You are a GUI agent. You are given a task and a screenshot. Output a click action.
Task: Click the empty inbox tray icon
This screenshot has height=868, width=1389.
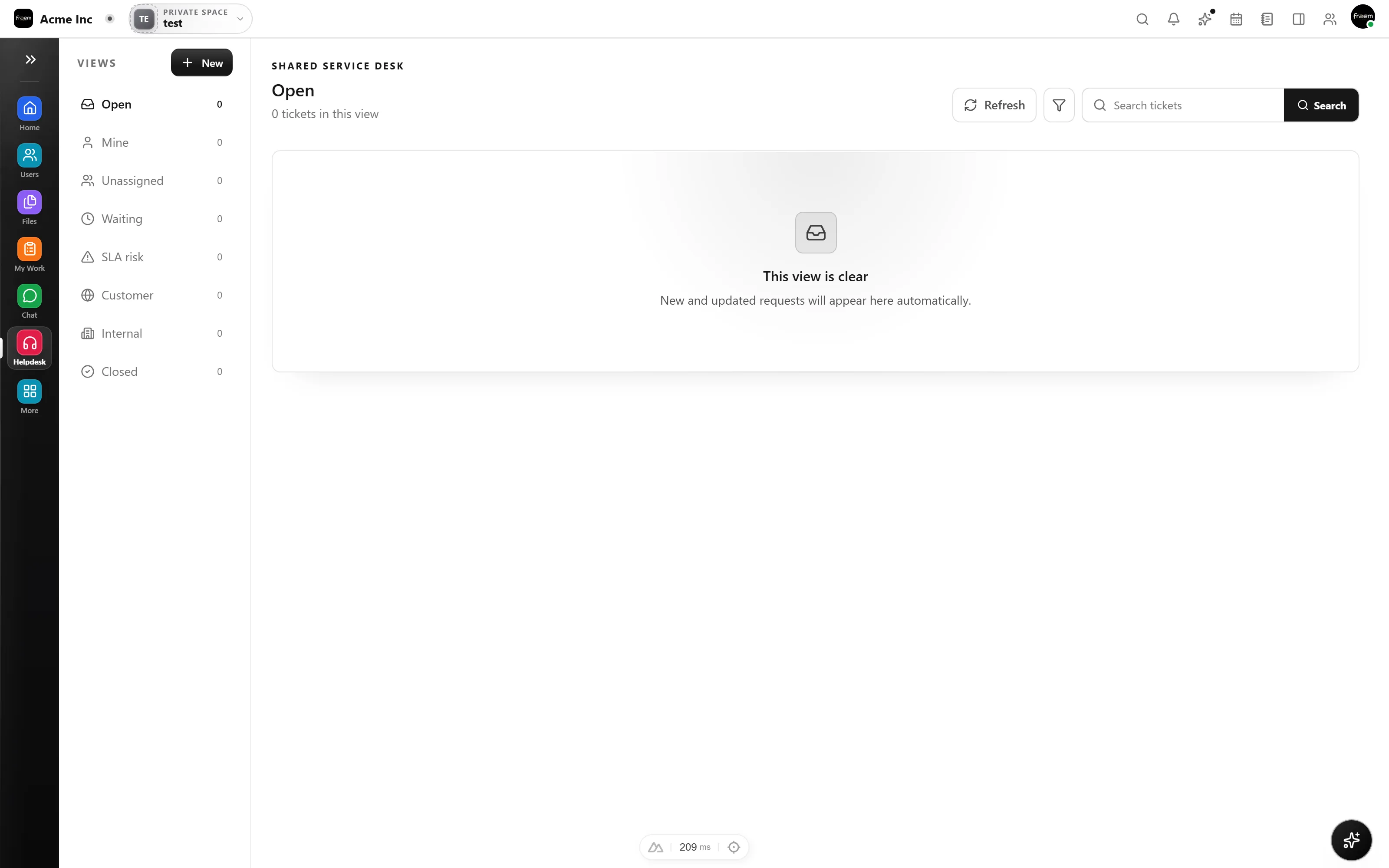tap(816, 233)
